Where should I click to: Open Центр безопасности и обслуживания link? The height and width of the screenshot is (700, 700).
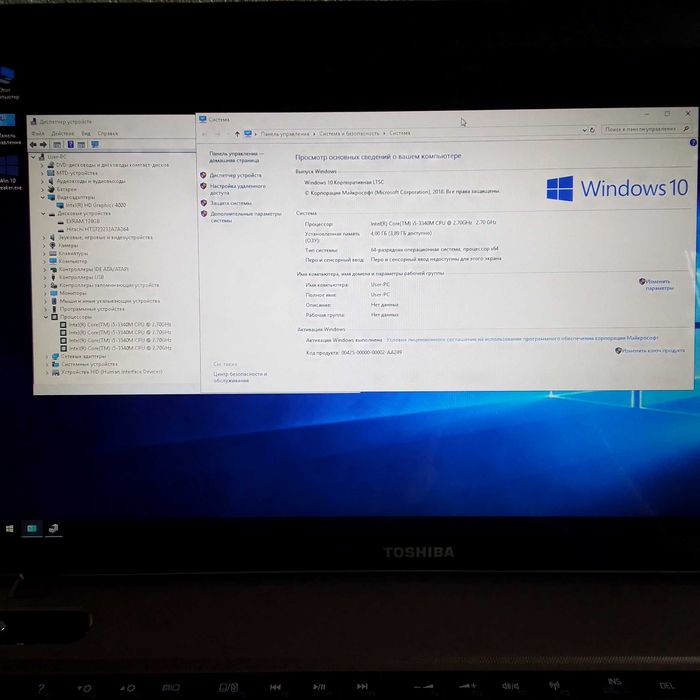(x=240, y=377)
